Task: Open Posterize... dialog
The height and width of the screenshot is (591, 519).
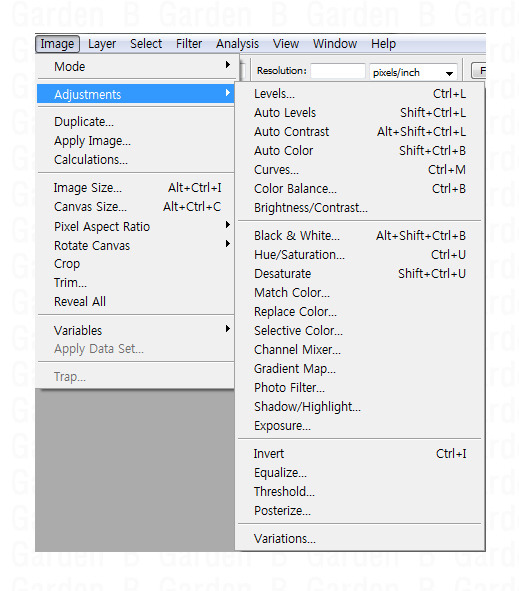Action: 360,511
